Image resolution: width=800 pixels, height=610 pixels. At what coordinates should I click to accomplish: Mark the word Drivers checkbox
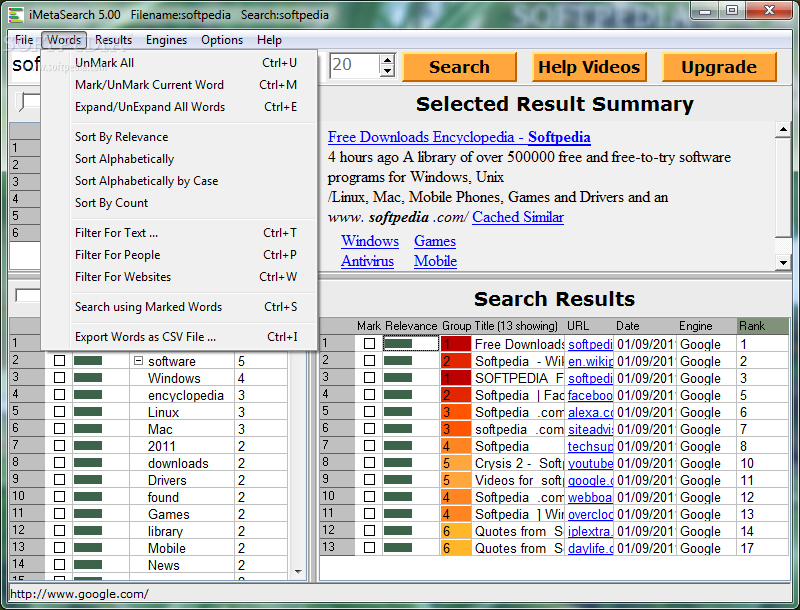59,480
